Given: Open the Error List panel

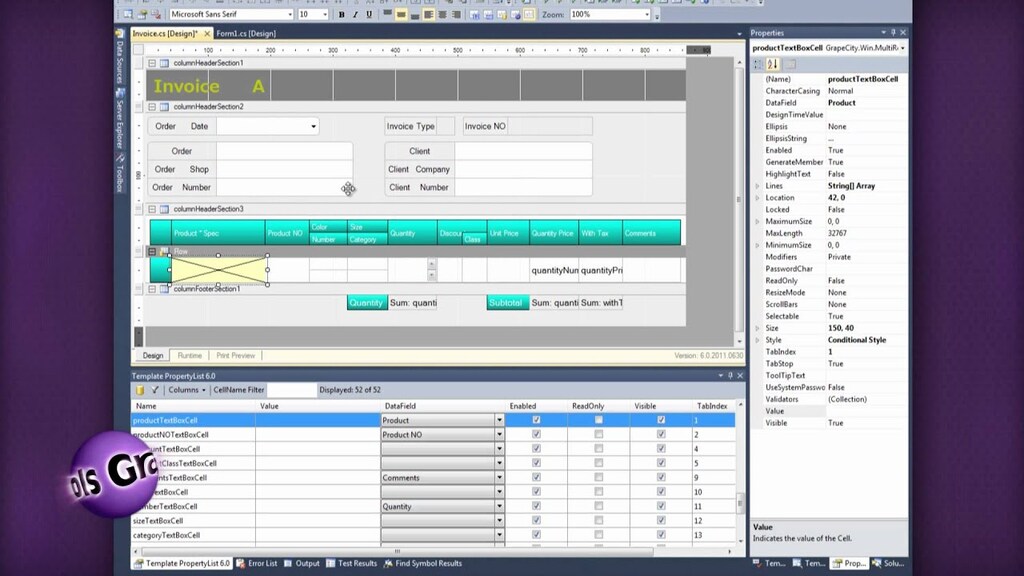Looking at the screenshot, I should coord(262,563).
